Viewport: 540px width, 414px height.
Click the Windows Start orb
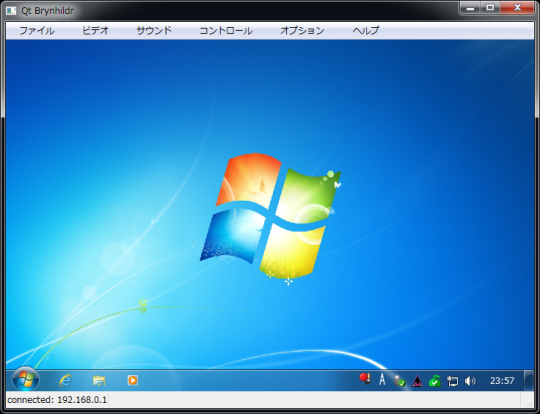pos(25,379)
